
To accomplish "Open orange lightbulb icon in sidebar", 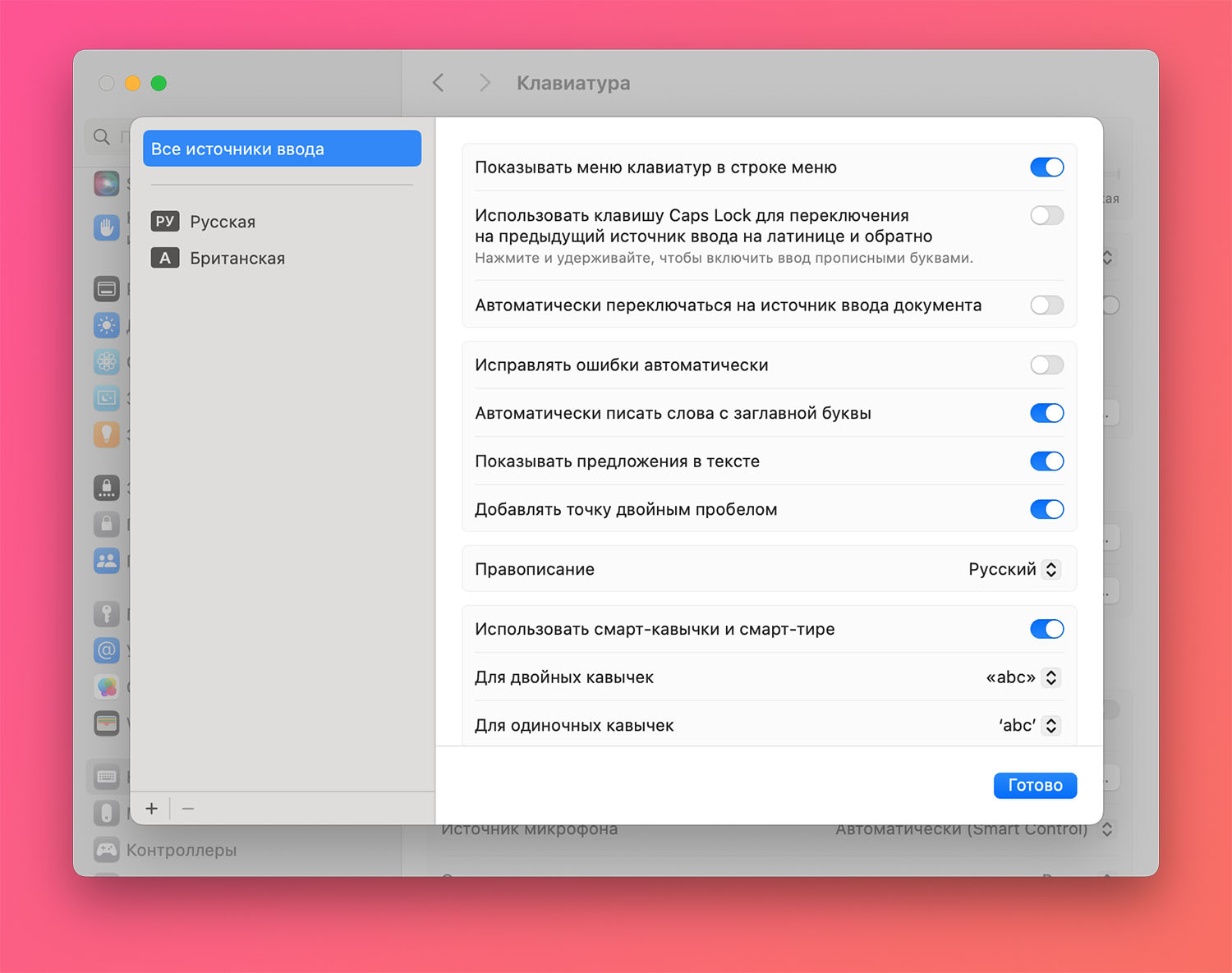I will (x=106, y=434).
